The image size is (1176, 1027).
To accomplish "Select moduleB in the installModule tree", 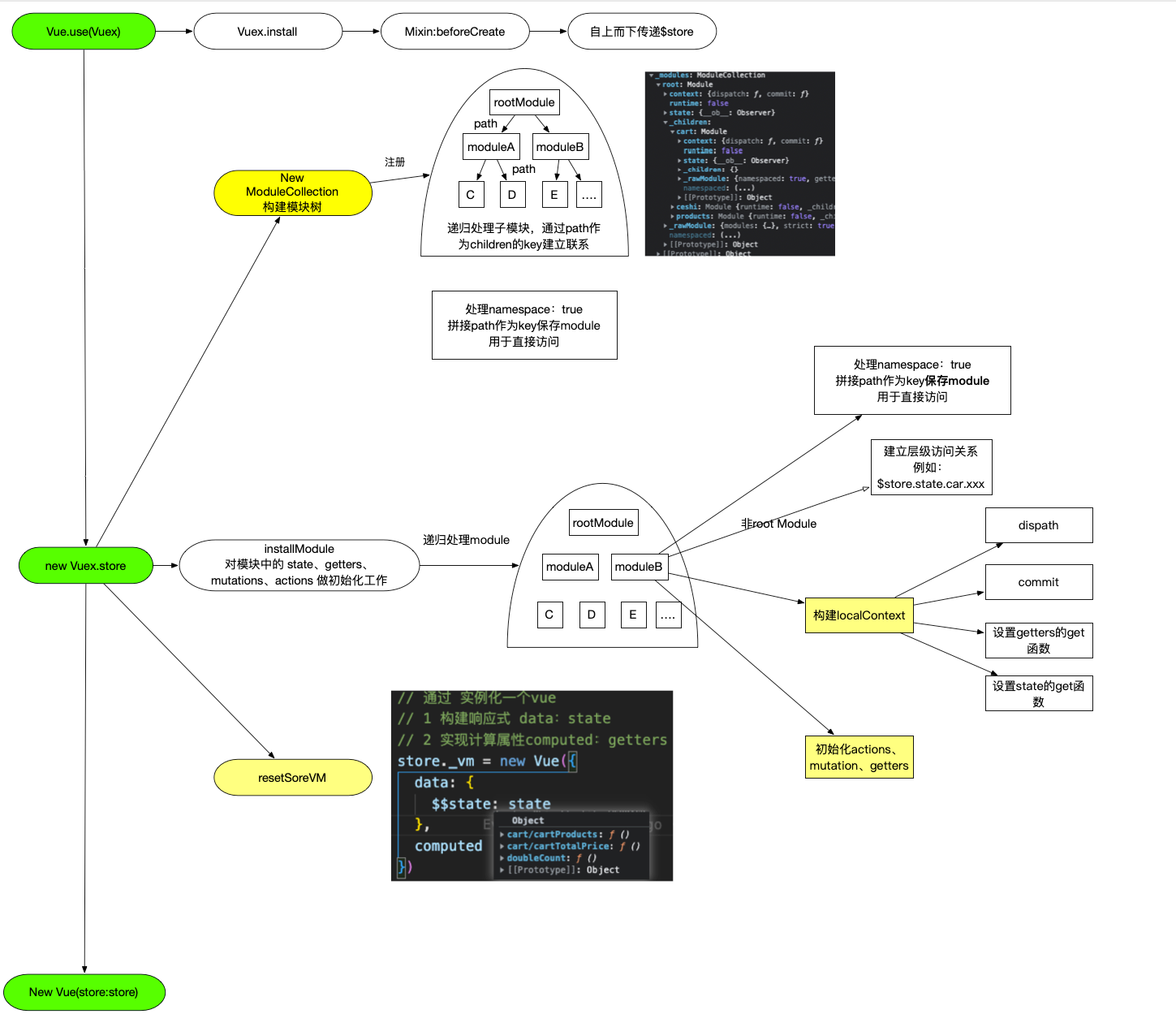I will tap(639, 567).
